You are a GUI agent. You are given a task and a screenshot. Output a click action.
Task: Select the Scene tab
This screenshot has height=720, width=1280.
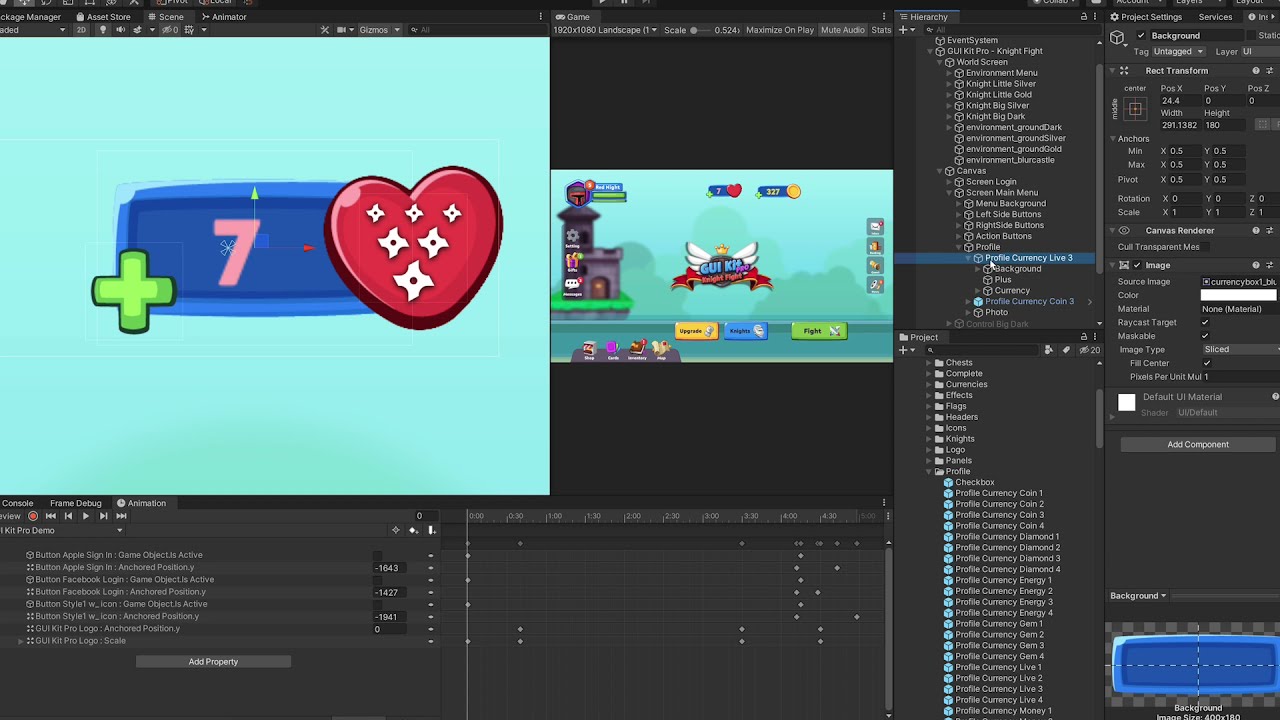[x=166, y=17]
